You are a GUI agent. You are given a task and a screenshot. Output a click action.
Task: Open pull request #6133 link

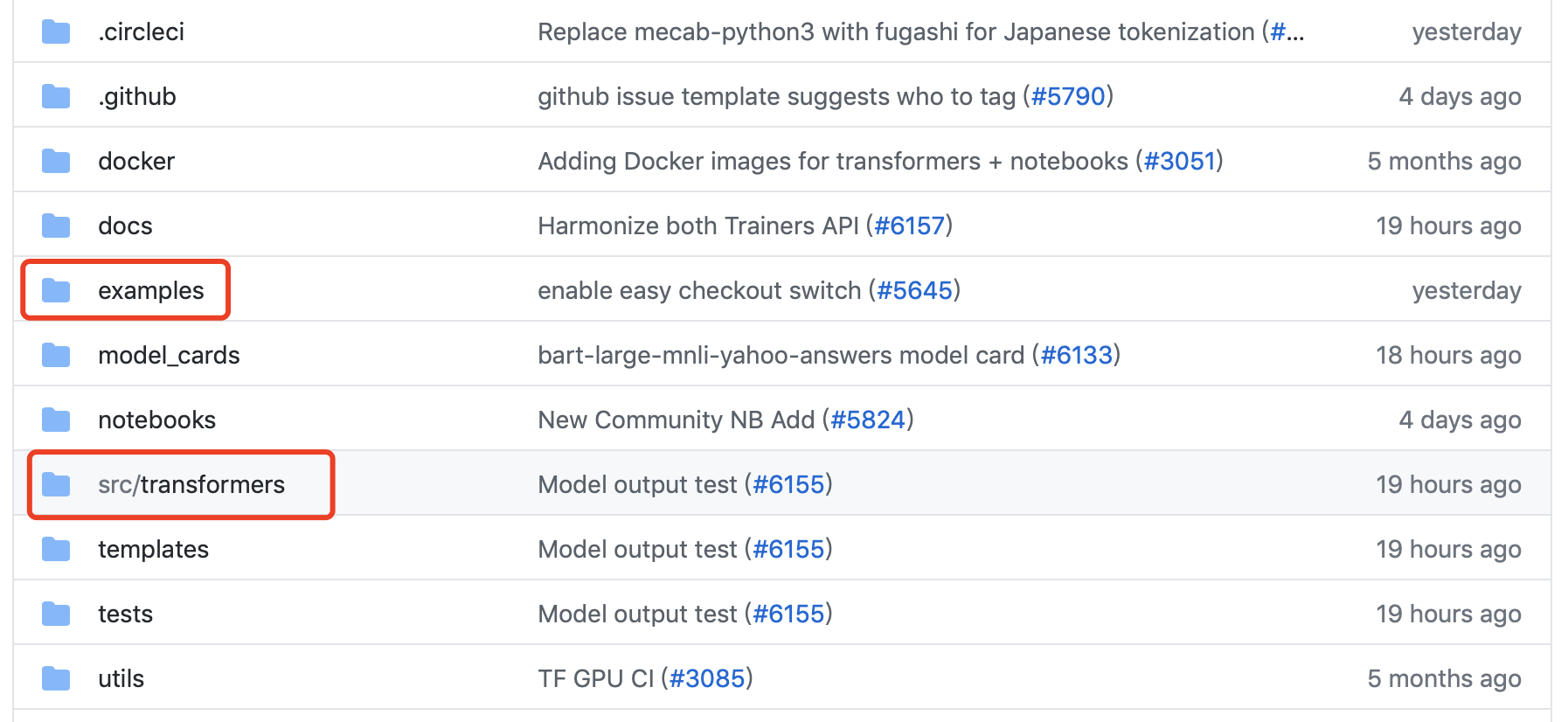[x=1077, y=356]
